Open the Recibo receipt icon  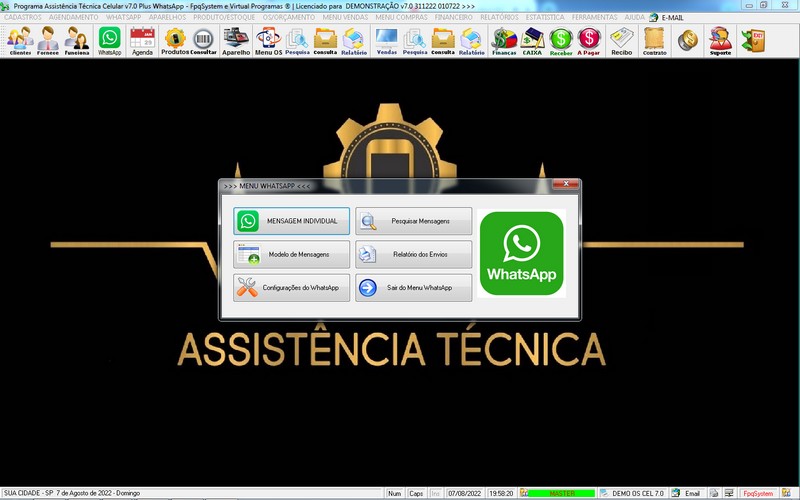[x=621, y=41]
